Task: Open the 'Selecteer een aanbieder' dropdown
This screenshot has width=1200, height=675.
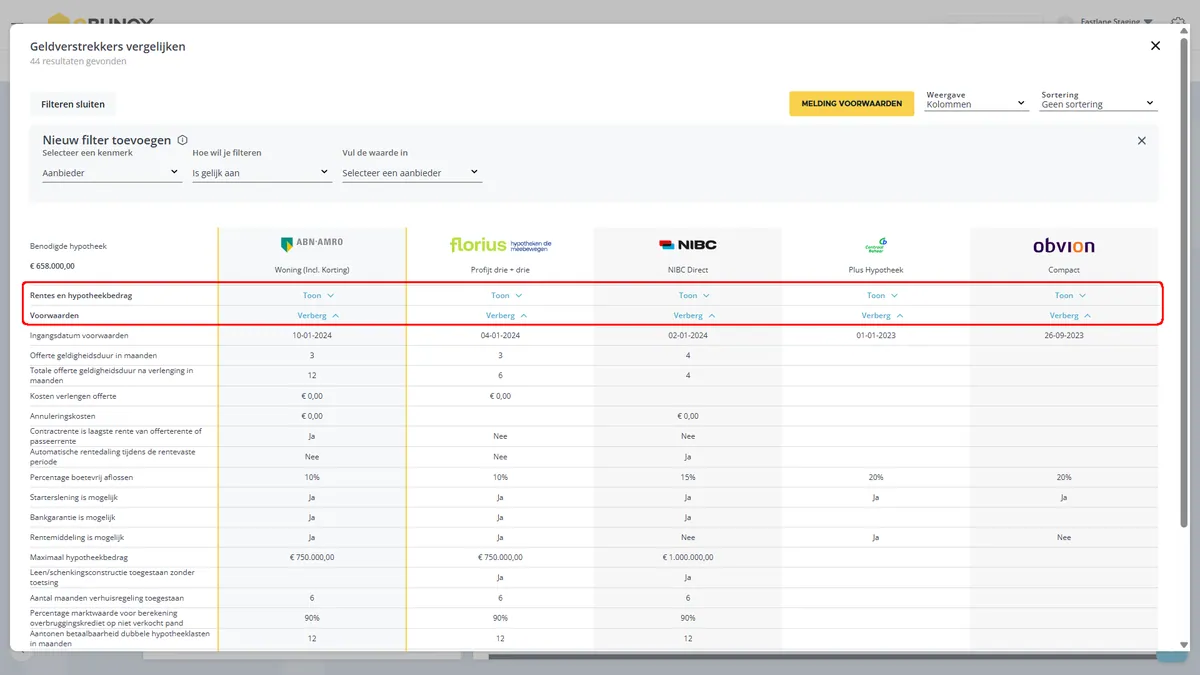Action: [x=412, y=172]
